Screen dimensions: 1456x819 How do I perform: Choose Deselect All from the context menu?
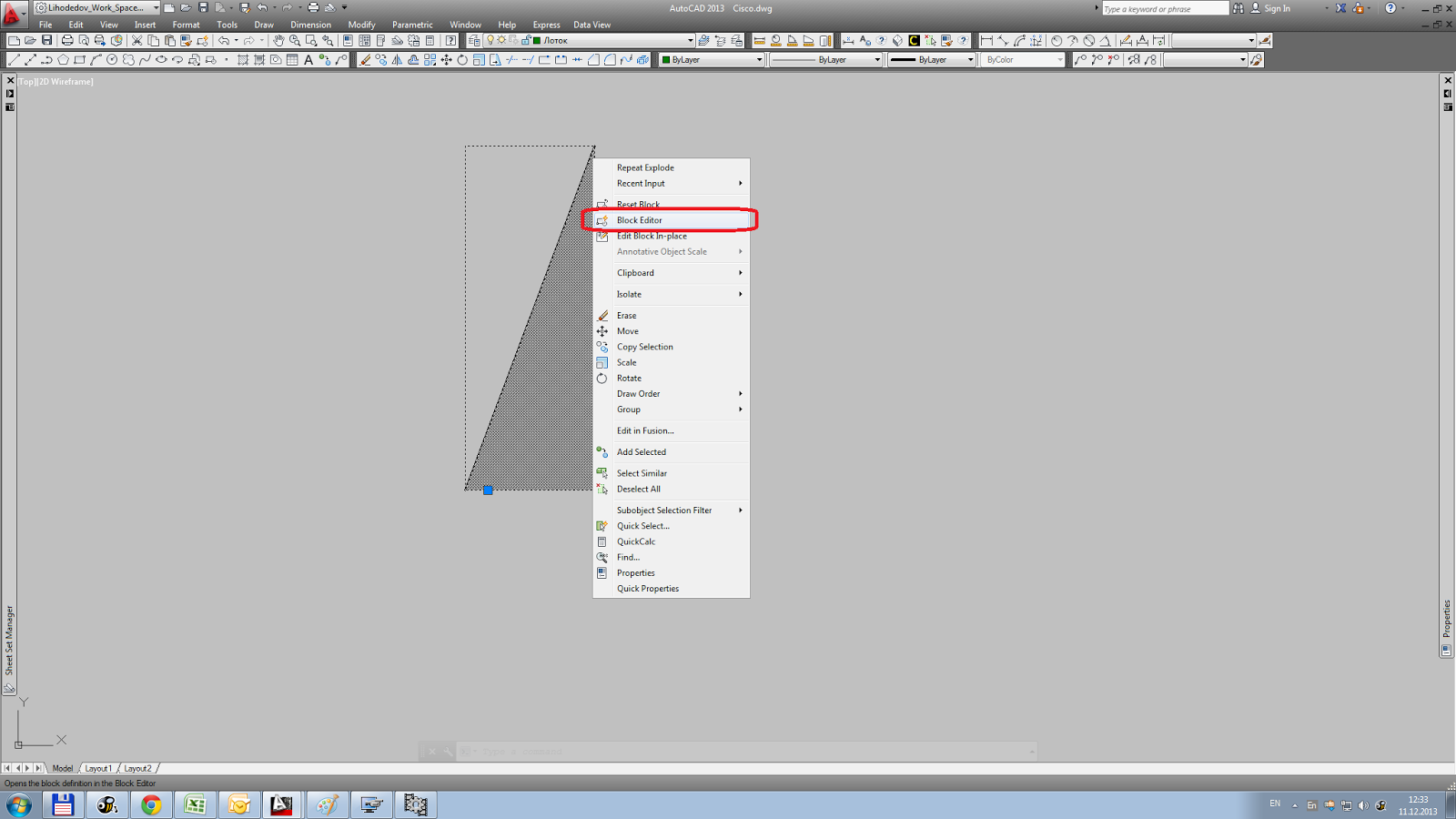672,489
